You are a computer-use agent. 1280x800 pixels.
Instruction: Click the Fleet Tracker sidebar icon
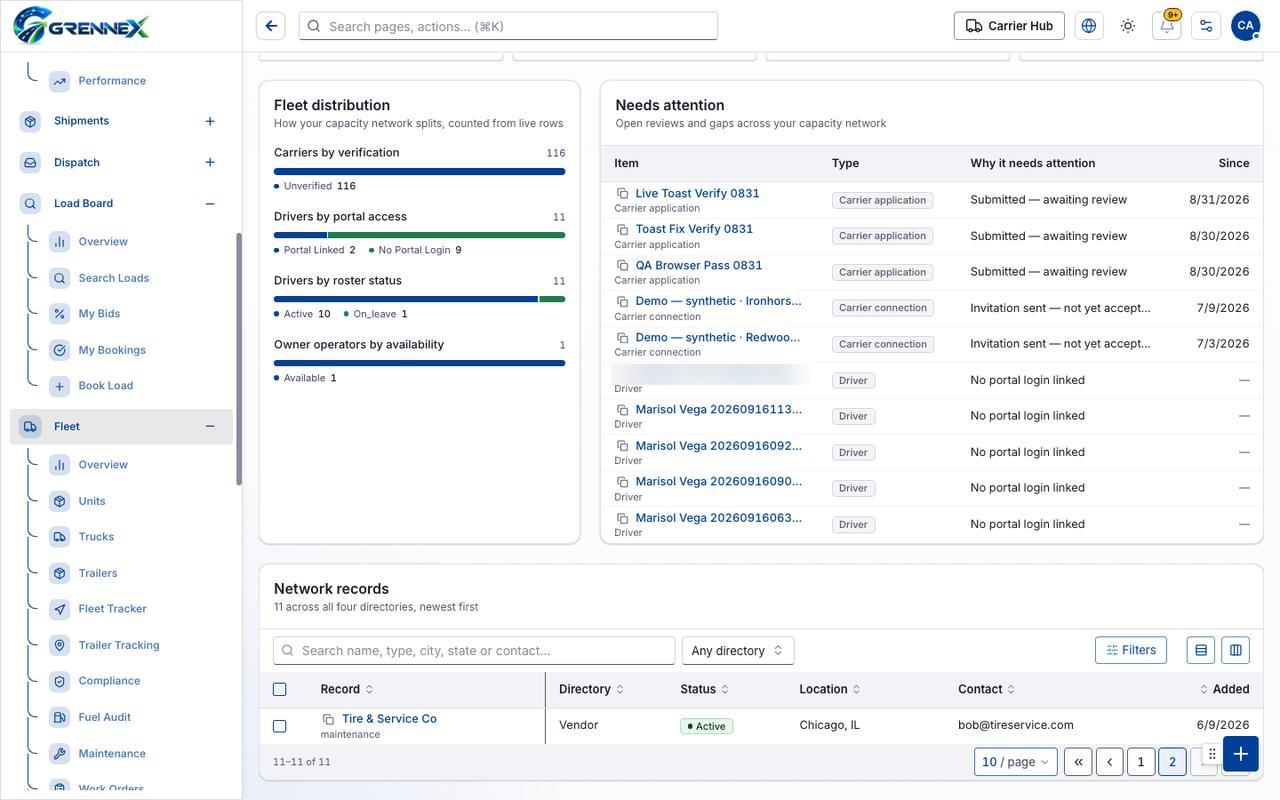point(59,609)
